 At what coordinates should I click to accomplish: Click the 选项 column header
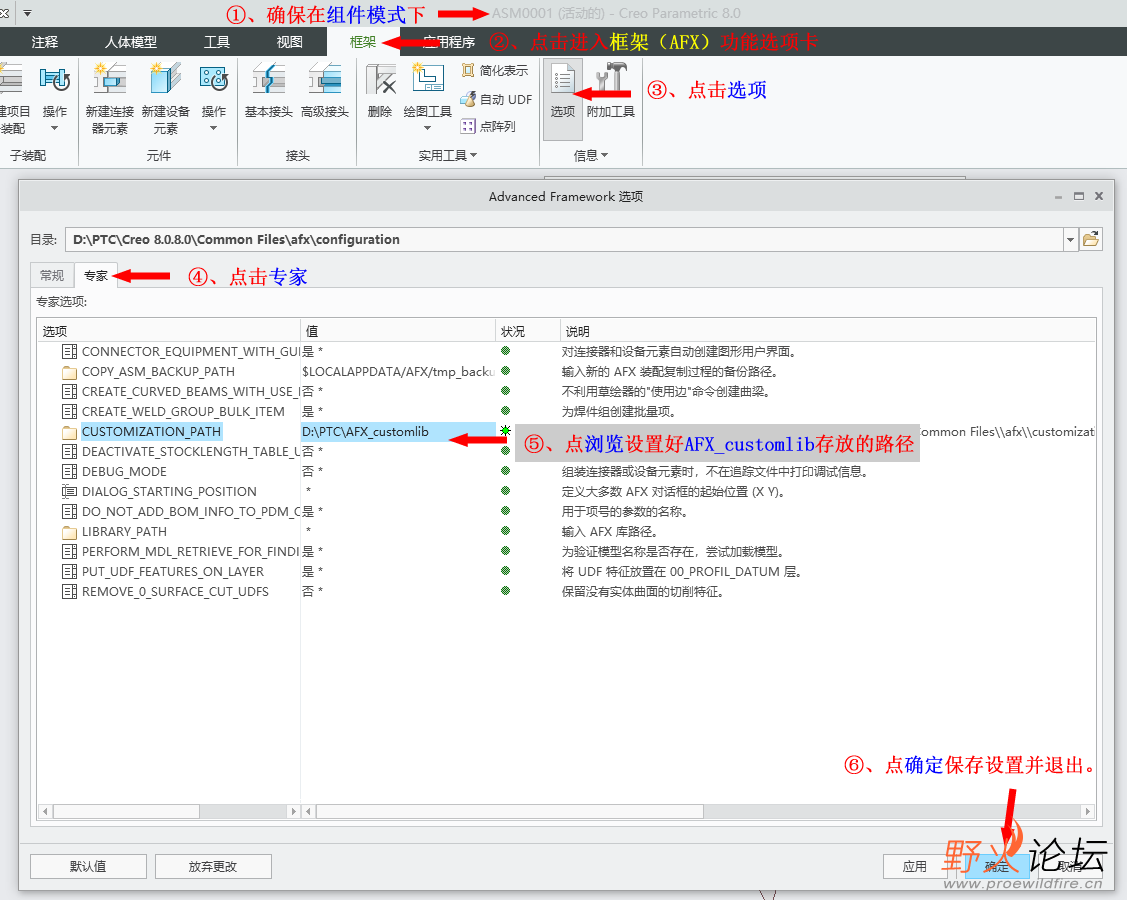(169, 331)
